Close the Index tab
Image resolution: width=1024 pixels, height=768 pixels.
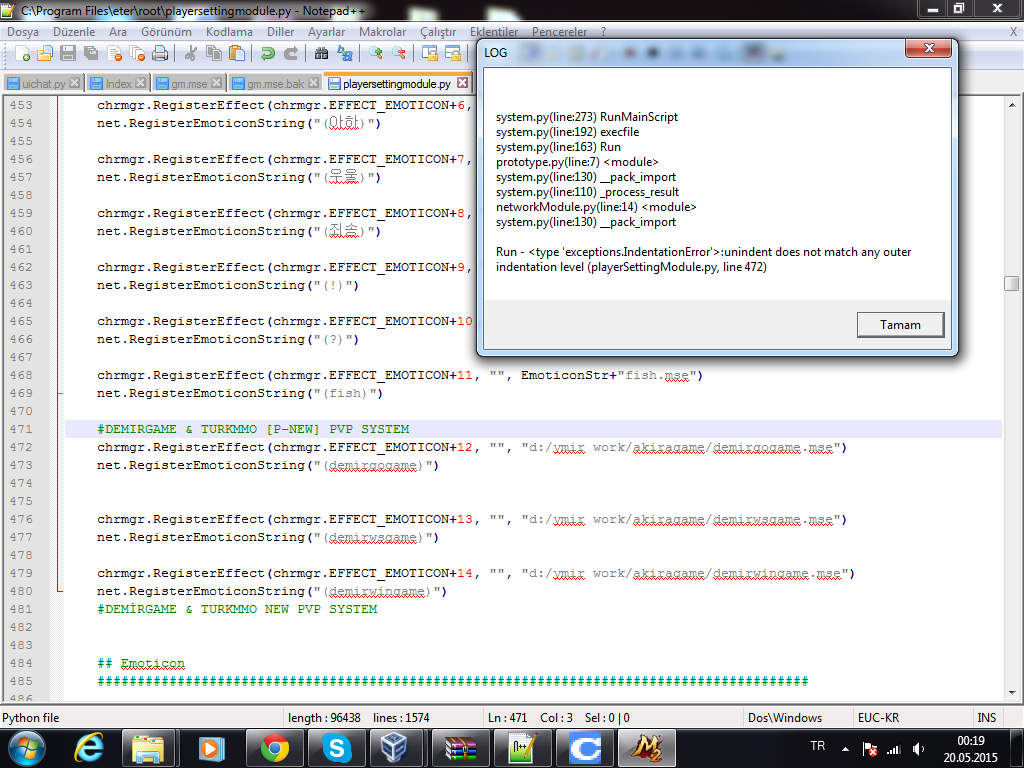140,83
